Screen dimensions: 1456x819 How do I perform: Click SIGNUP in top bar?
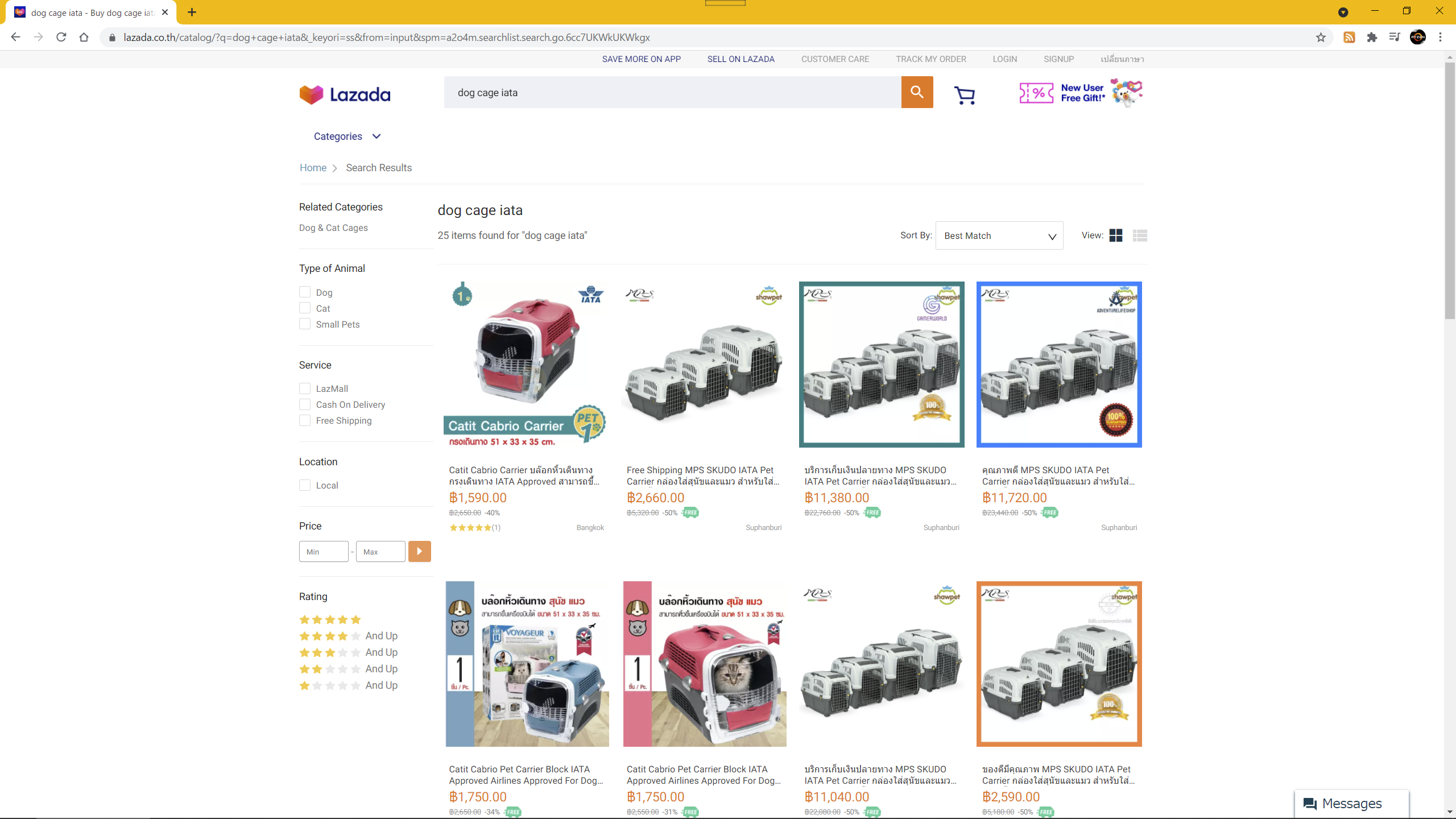click(1058, 59)
